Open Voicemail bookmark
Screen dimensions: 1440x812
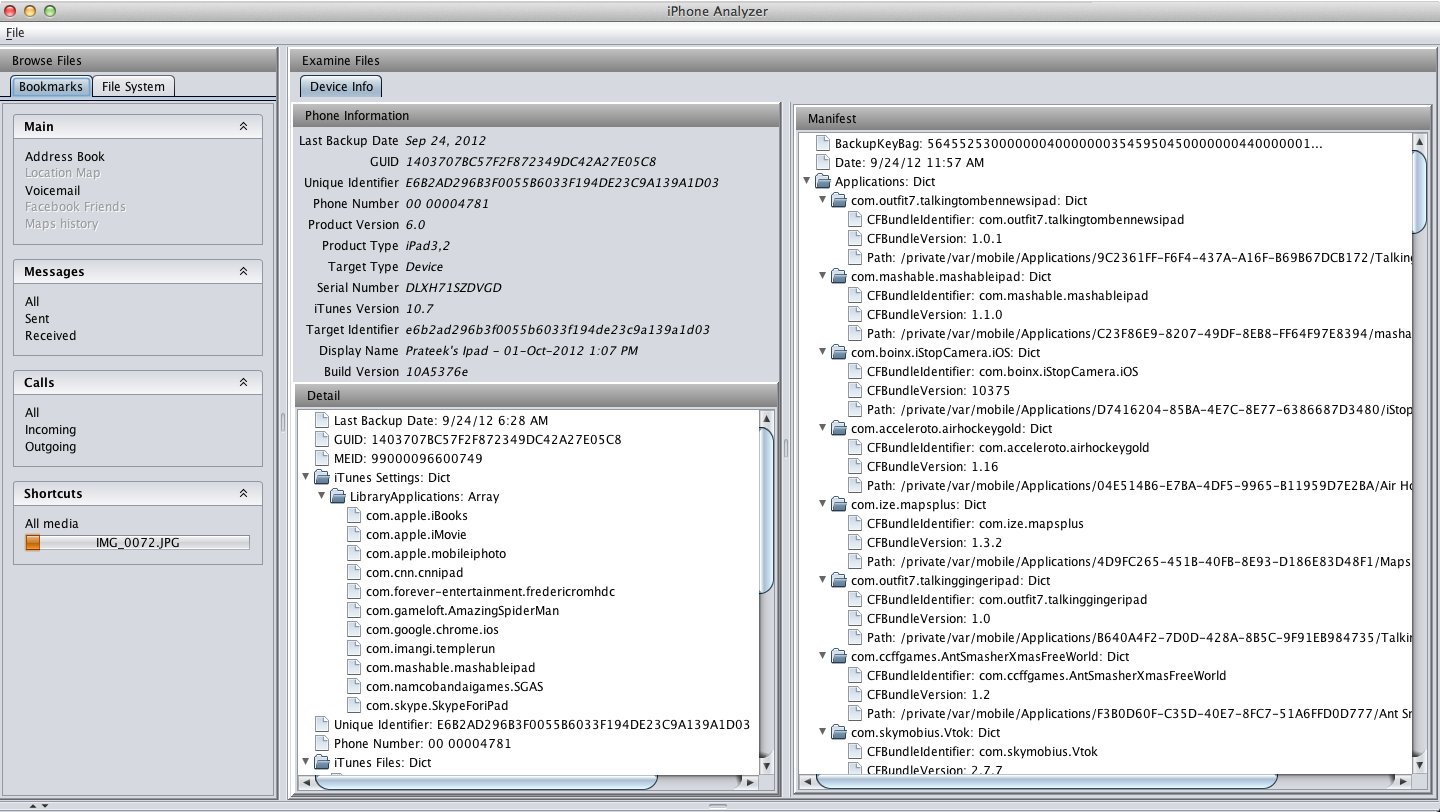(x=53, y=191)
